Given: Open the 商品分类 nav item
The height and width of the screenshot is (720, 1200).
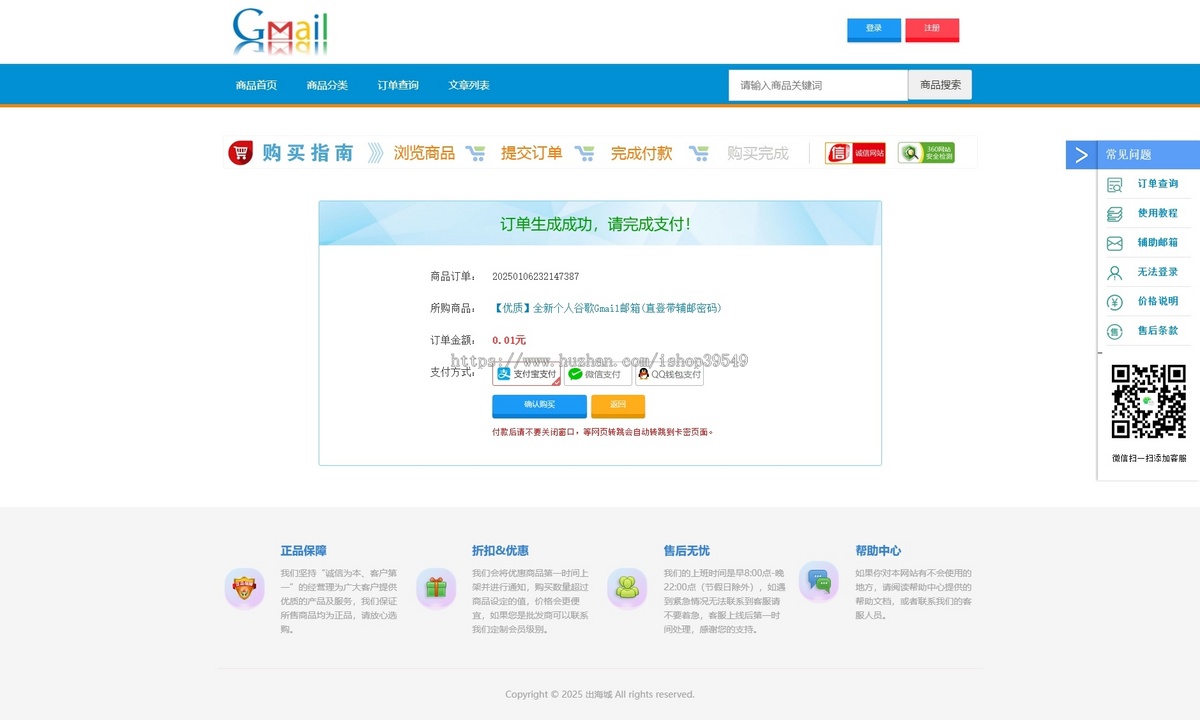Looking at the screenshot, I should (x=327, y=85).
